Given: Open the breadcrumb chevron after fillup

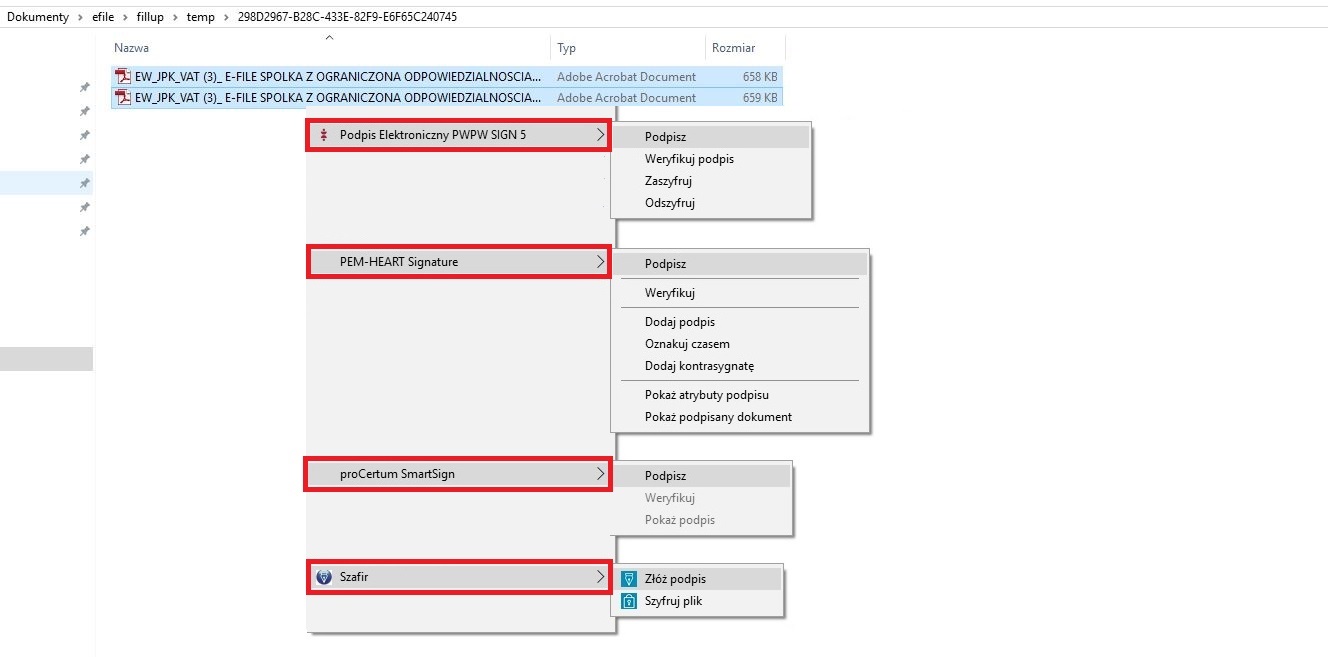Looking at the screenshot, I should click(x=177, y=17).
